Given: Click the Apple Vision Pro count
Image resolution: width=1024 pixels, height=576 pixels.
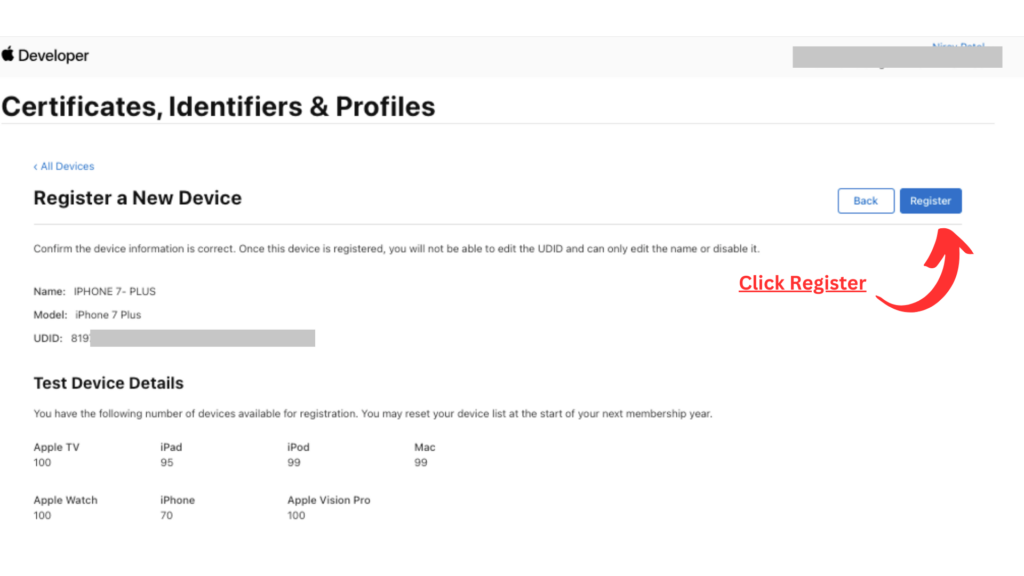Looking at the screenshot, I should (296, 515).
